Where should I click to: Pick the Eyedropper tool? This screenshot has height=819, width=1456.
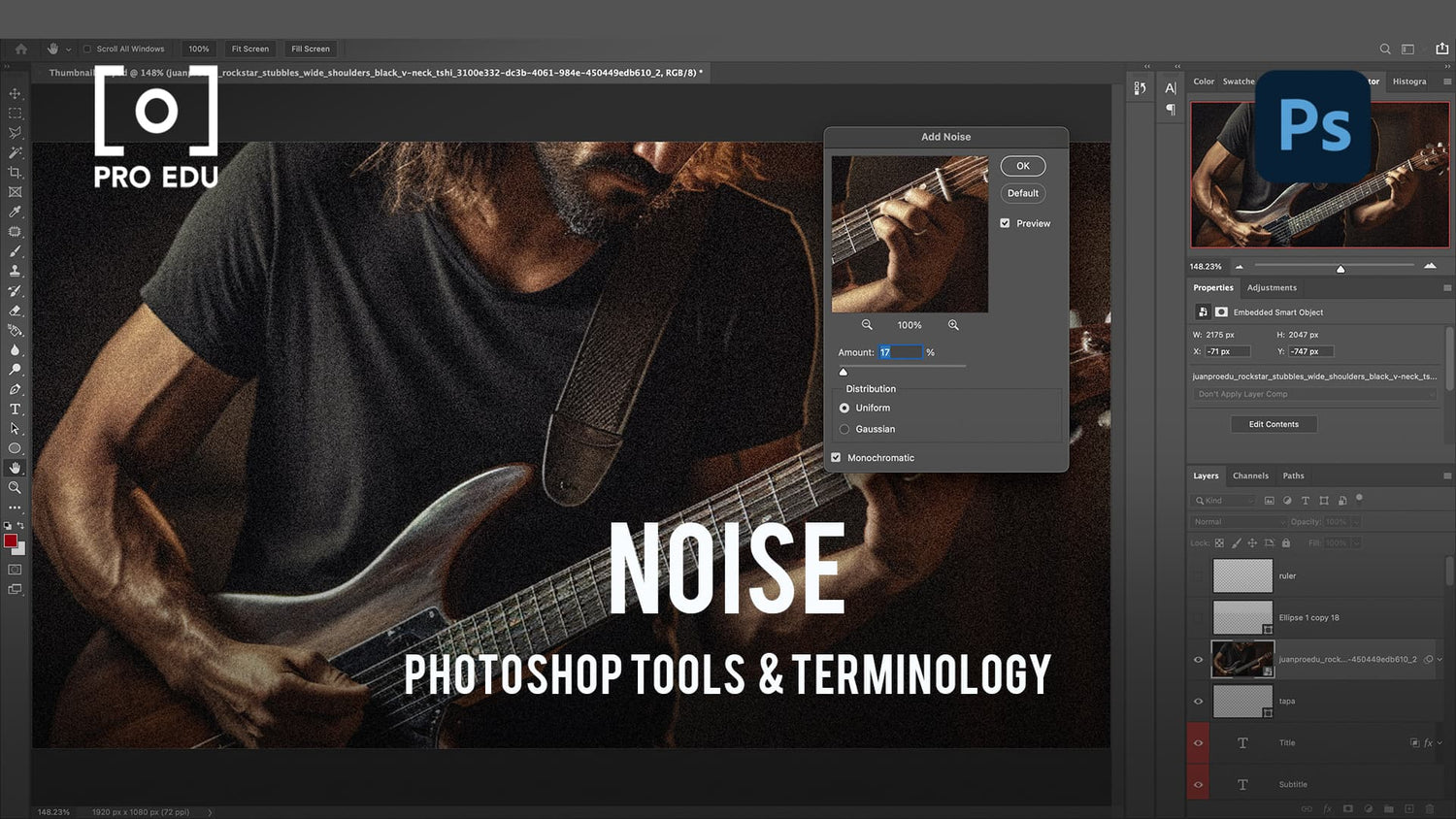point(15,212)
